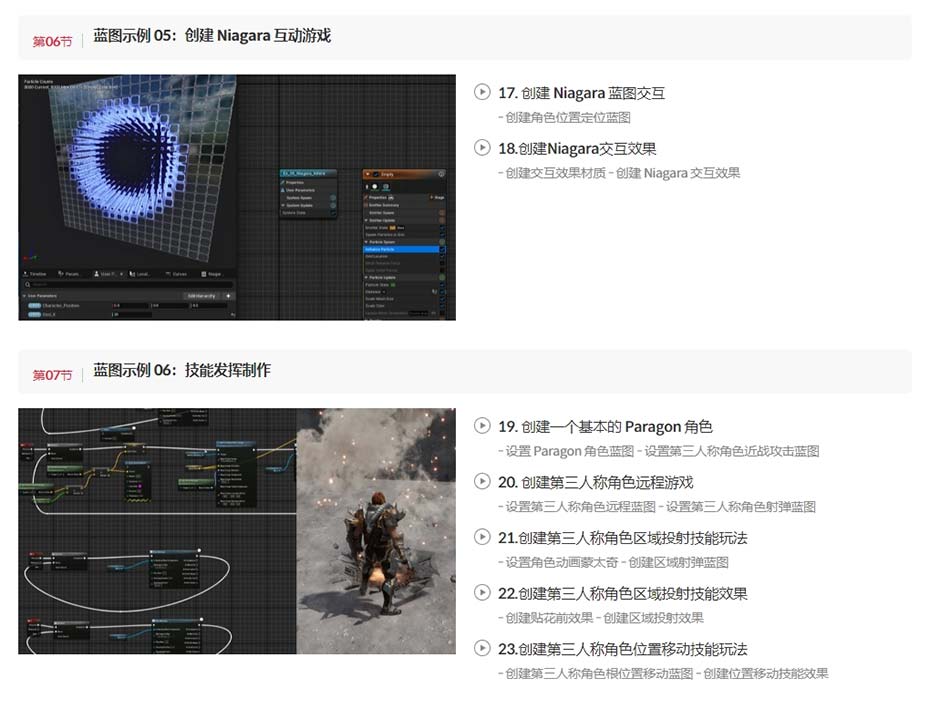The width and height of the screenshot is (930, 702).
Task: Play lesson 21 区域投射技能玩法
Action: coord(482,537)
